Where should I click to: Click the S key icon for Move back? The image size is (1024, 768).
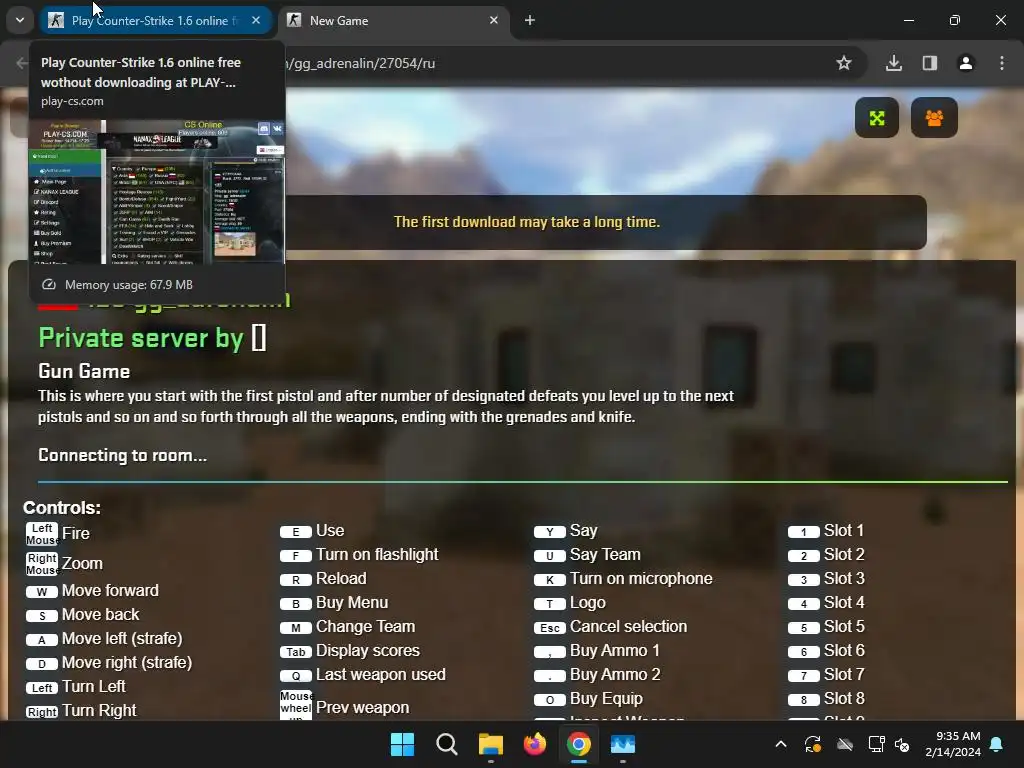(42, 616)
